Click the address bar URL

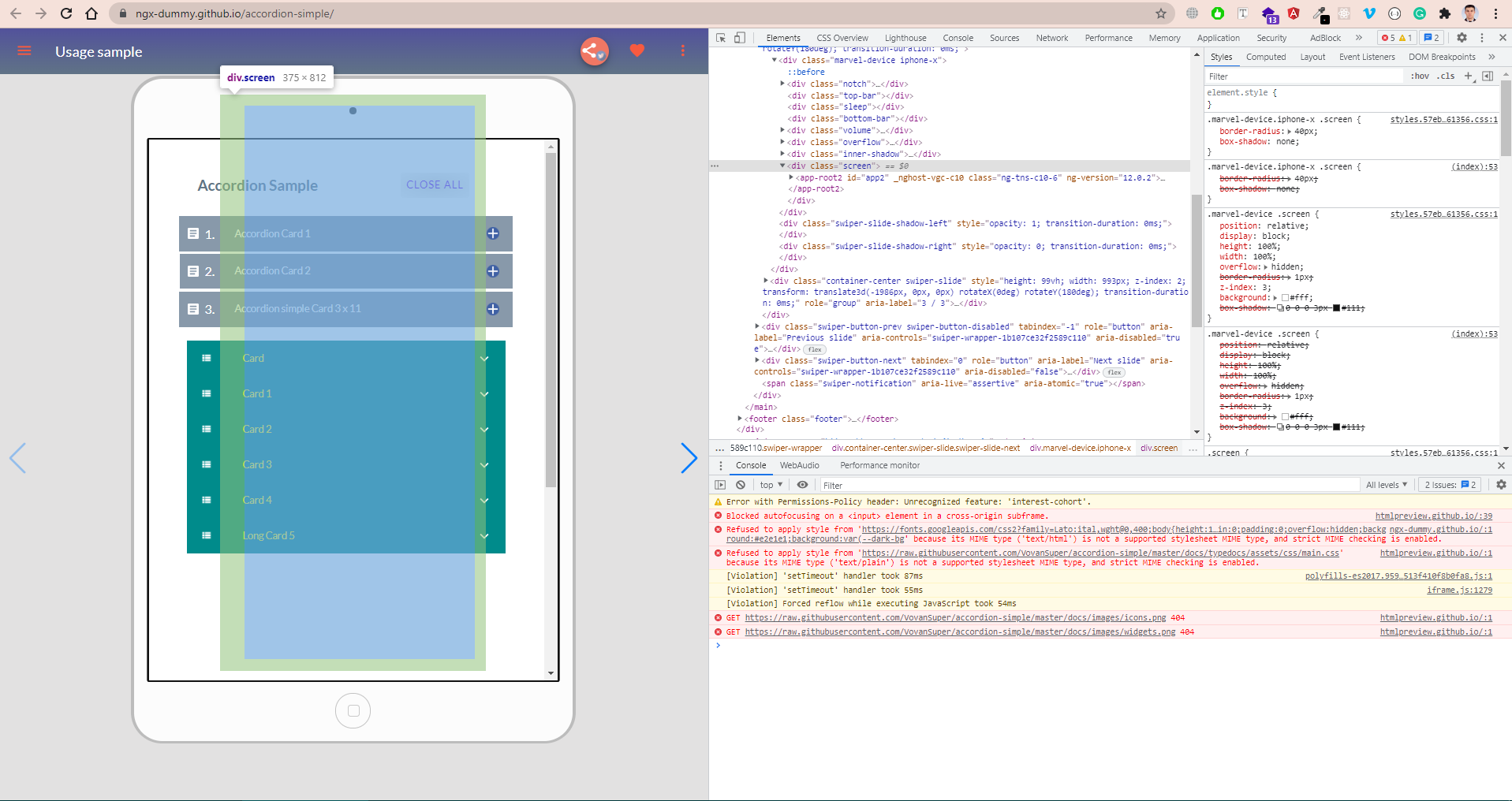click(x=234, y=13)
